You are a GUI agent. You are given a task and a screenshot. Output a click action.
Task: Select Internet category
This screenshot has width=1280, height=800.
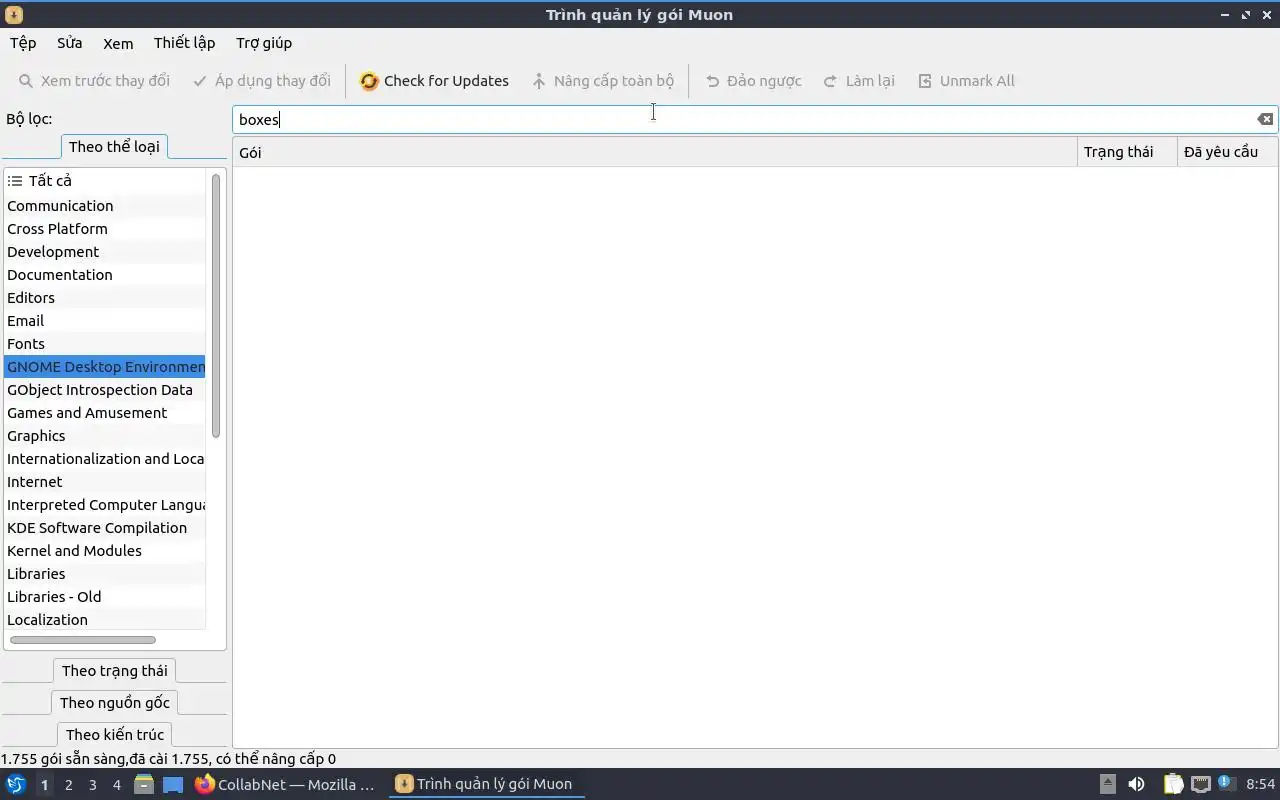(x=105, y=482)
